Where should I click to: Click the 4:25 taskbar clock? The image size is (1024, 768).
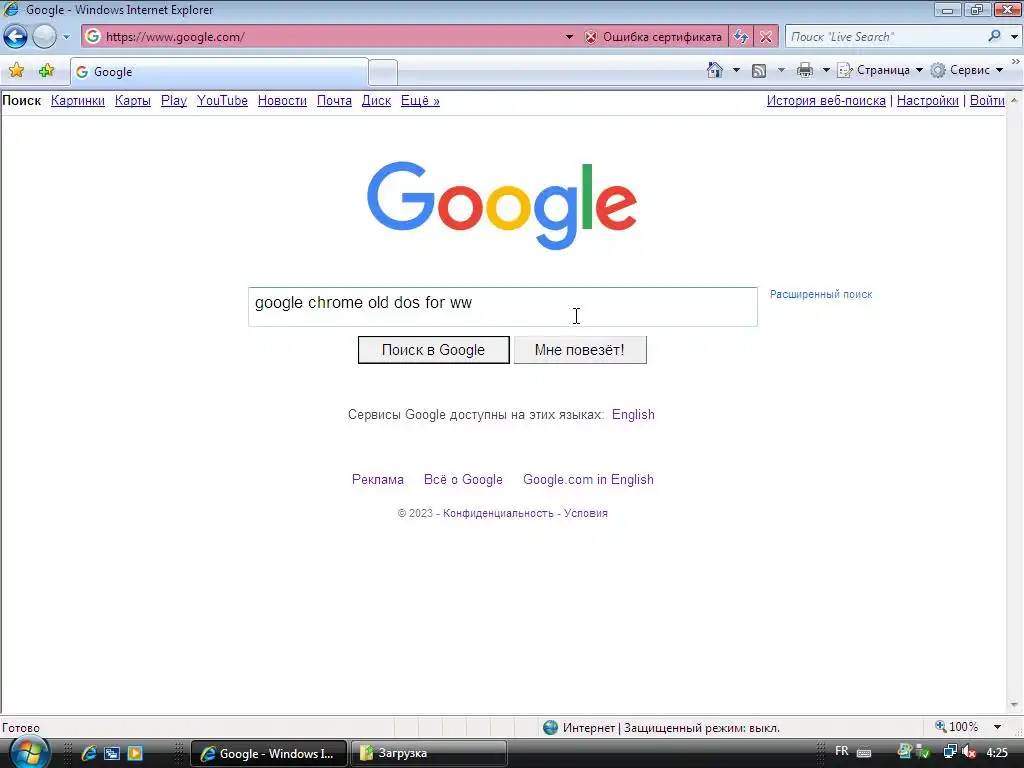tap(997, 753)
